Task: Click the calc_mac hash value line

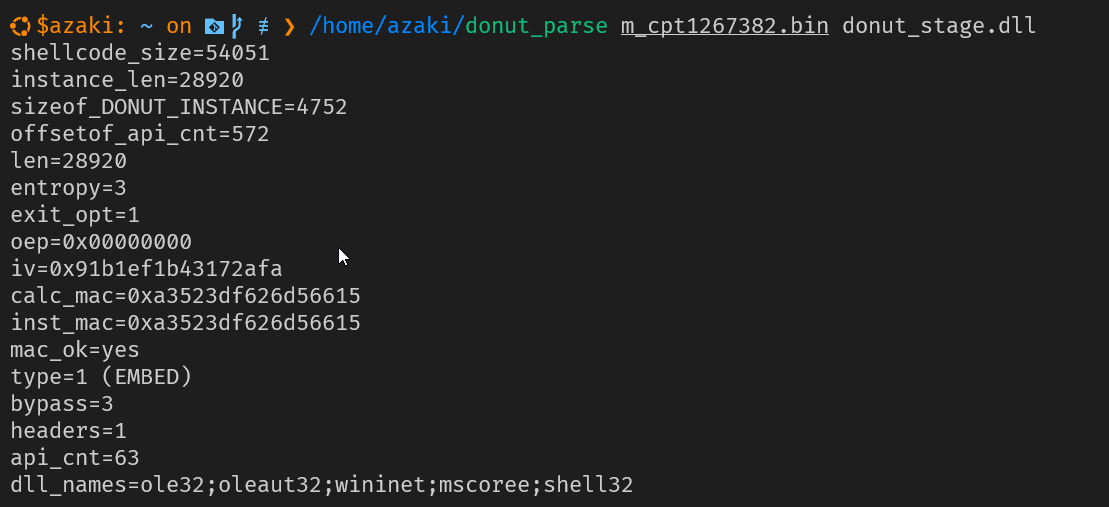Action: [x=185, y=296]
